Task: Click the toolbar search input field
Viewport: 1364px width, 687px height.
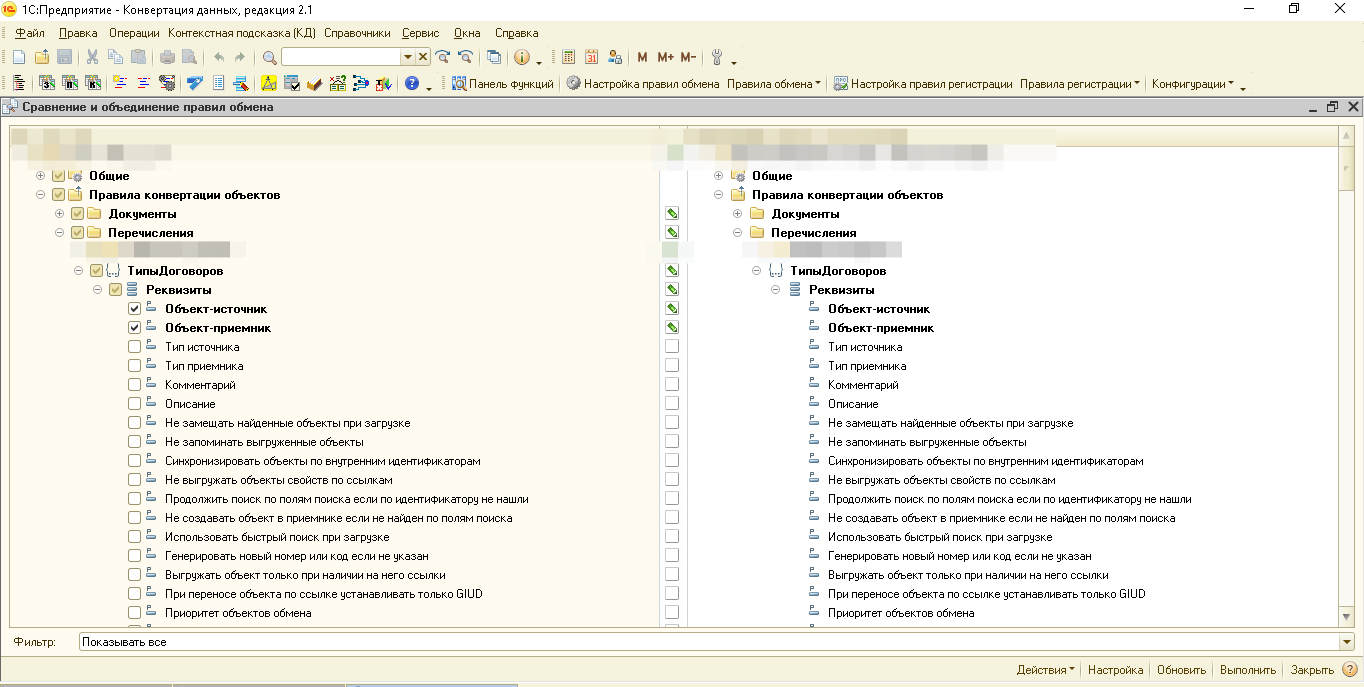Action: click(341, 57)
